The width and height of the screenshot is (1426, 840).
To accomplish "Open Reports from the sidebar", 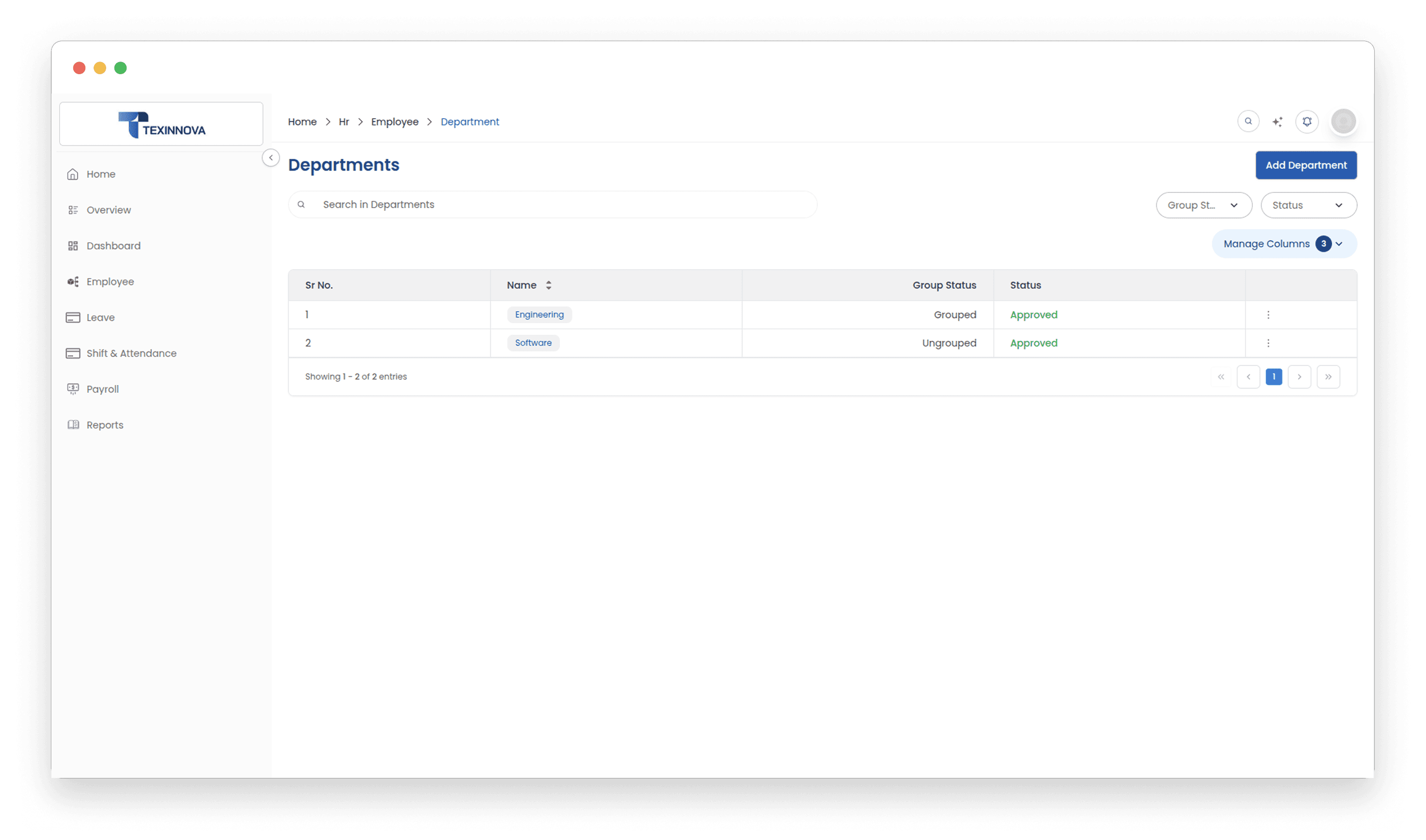I will click(x=104, y=425).
